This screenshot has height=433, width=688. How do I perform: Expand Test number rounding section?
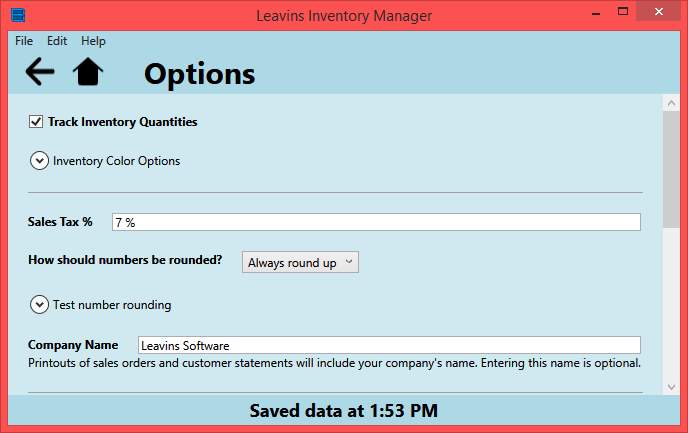(39, 305)
